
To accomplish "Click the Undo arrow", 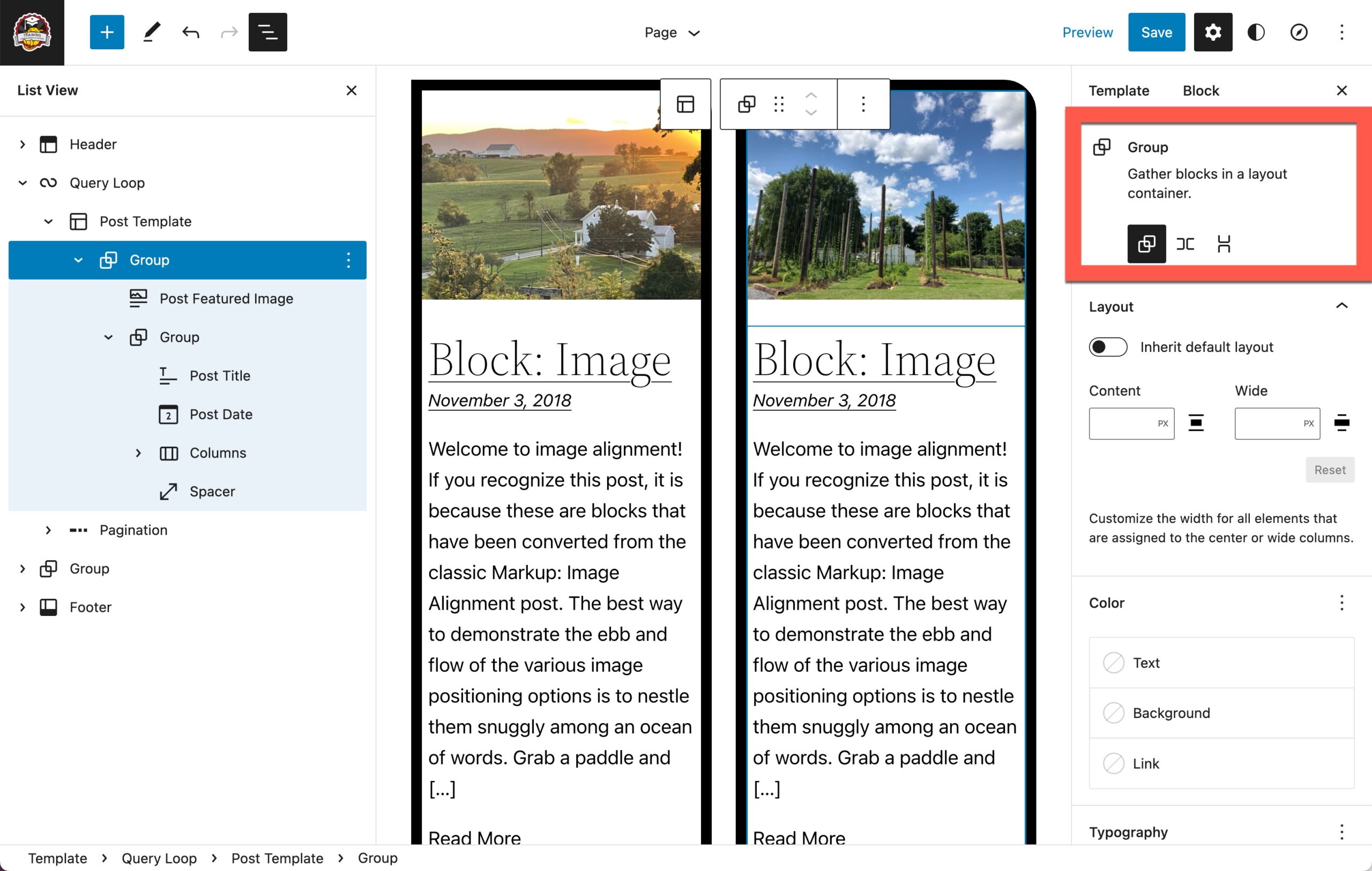I will click(x=190, y=33).
